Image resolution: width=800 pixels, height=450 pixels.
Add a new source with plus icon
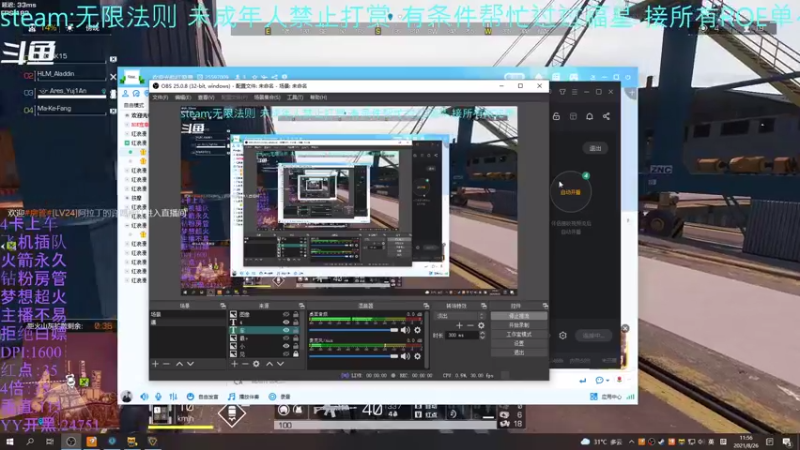click(x=234, y=364)
